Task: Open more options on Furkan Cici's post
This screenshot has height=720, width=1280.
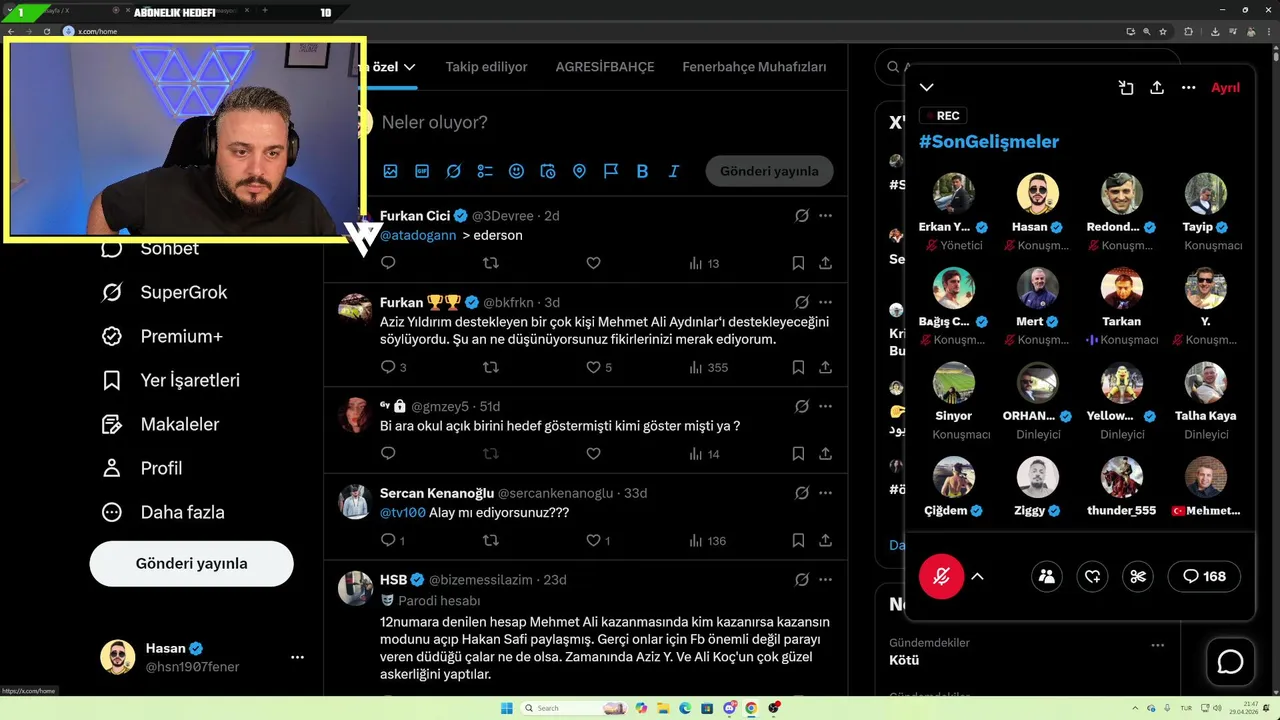Action: coord(825,215)
